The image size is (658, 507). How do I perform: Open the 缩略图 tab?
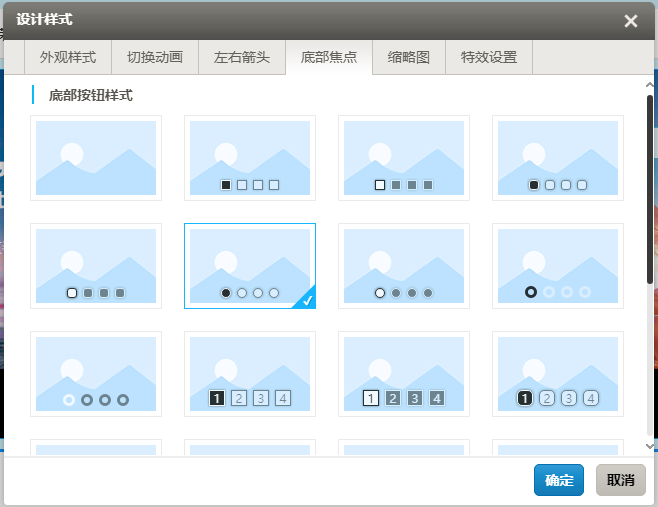click(x=409, y=58)
